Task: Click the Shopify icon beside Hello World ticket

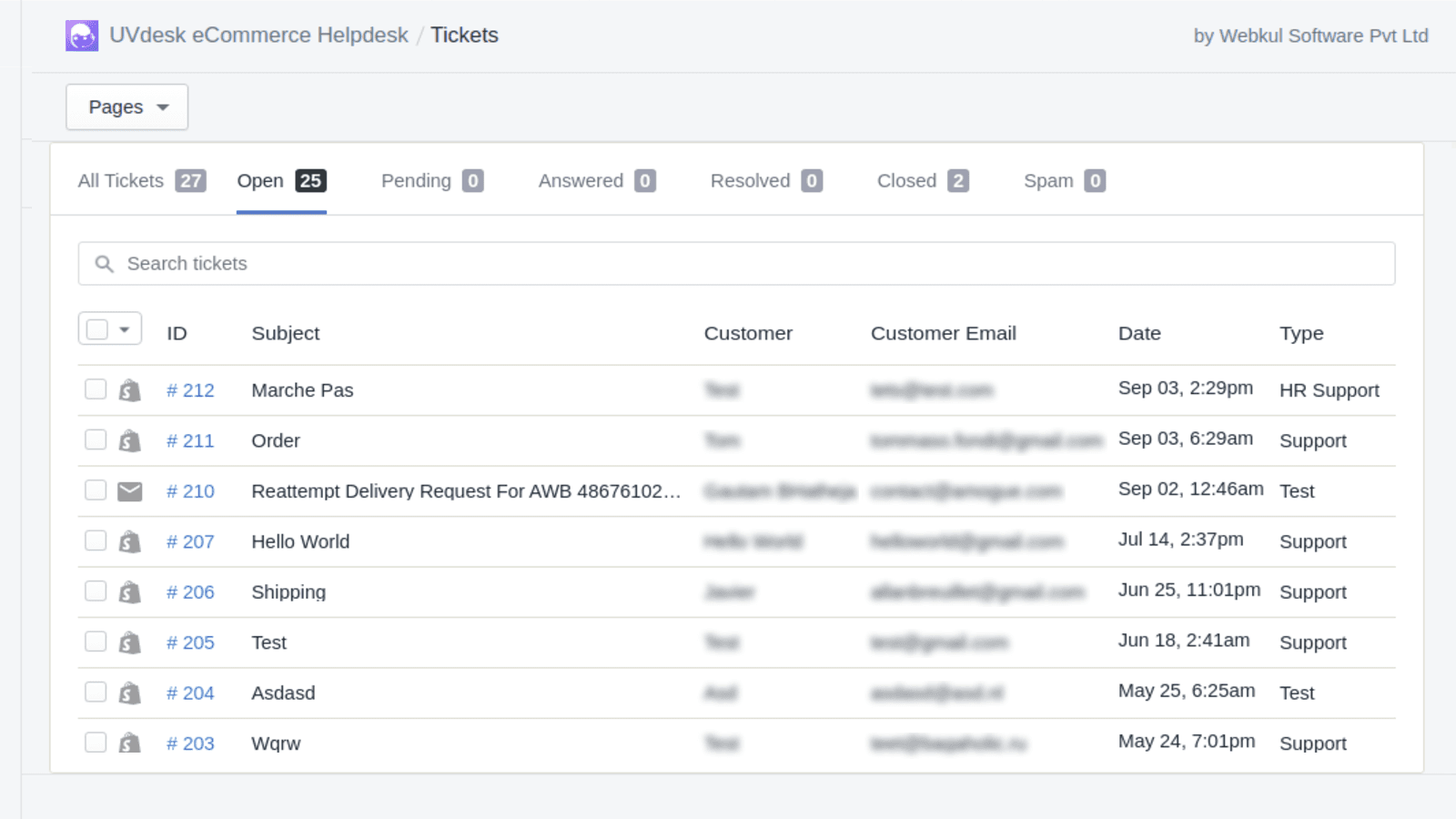Action: coord(129,540)
